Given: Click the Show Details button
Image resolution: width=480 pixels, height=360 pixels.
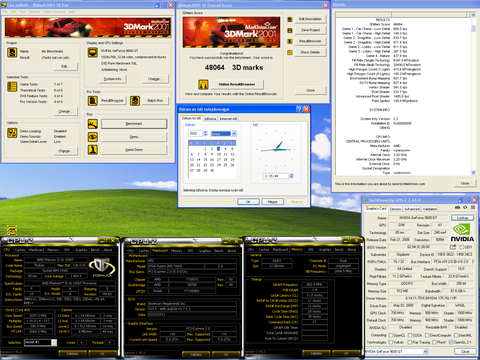Looking at the screenshot, I should click(310, 52).
